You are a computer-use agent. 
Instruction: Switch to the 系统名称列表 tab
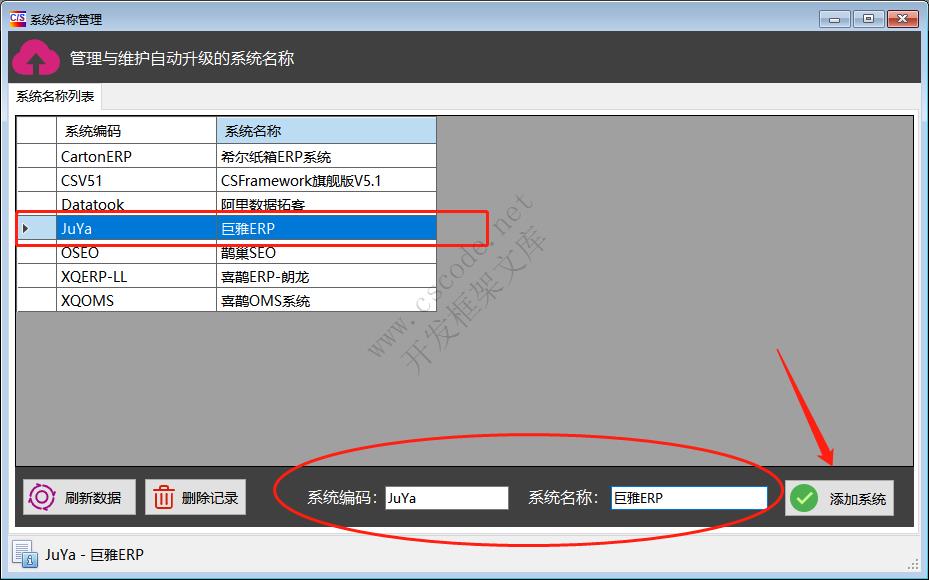coord(52,97)
